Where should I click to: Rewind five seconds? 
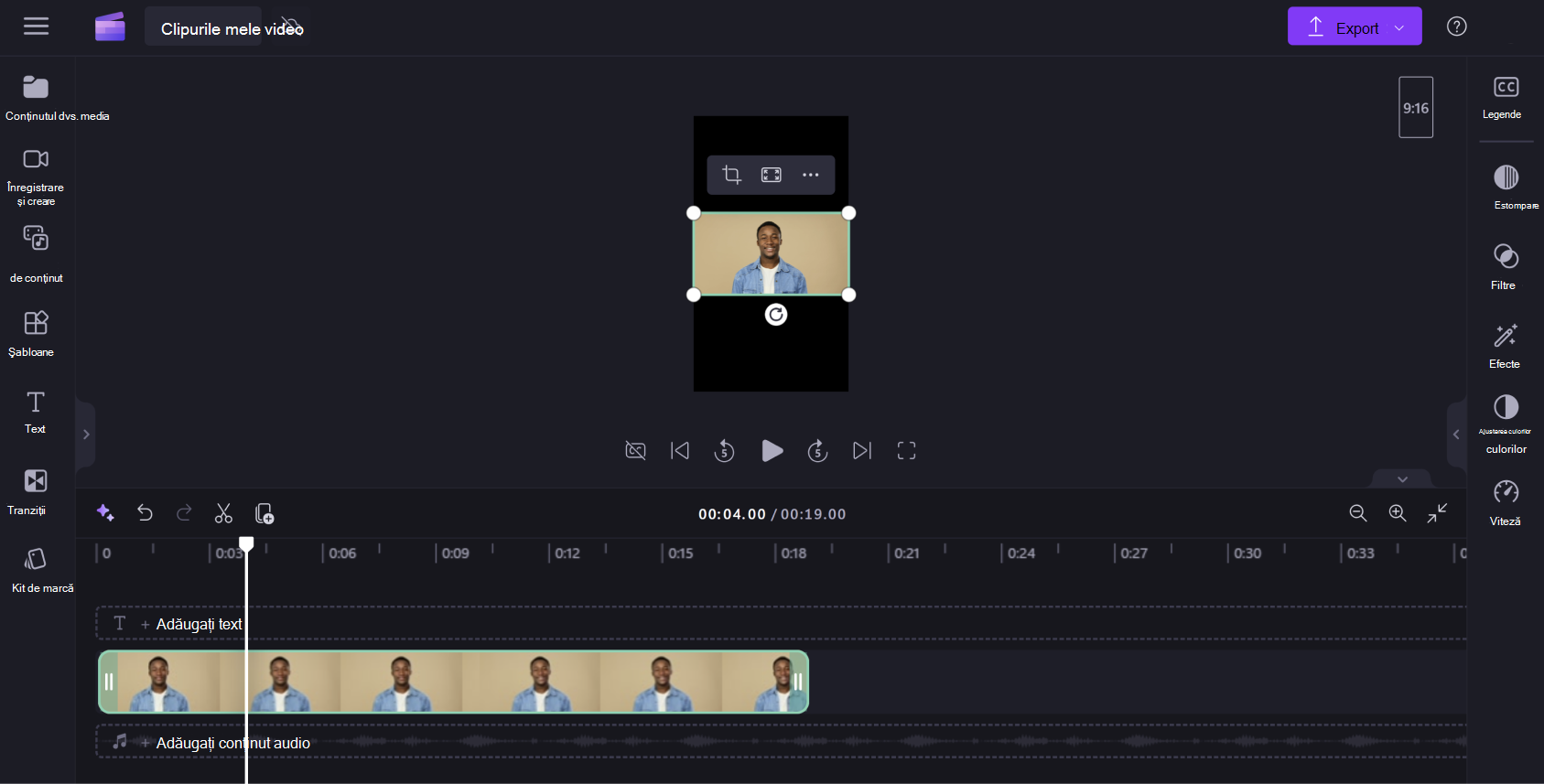click(724, 450)
